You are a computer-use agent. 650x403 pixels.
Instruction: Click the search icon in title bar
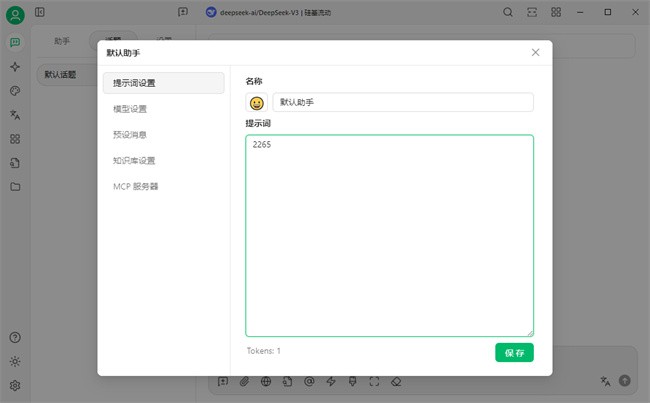508,12
